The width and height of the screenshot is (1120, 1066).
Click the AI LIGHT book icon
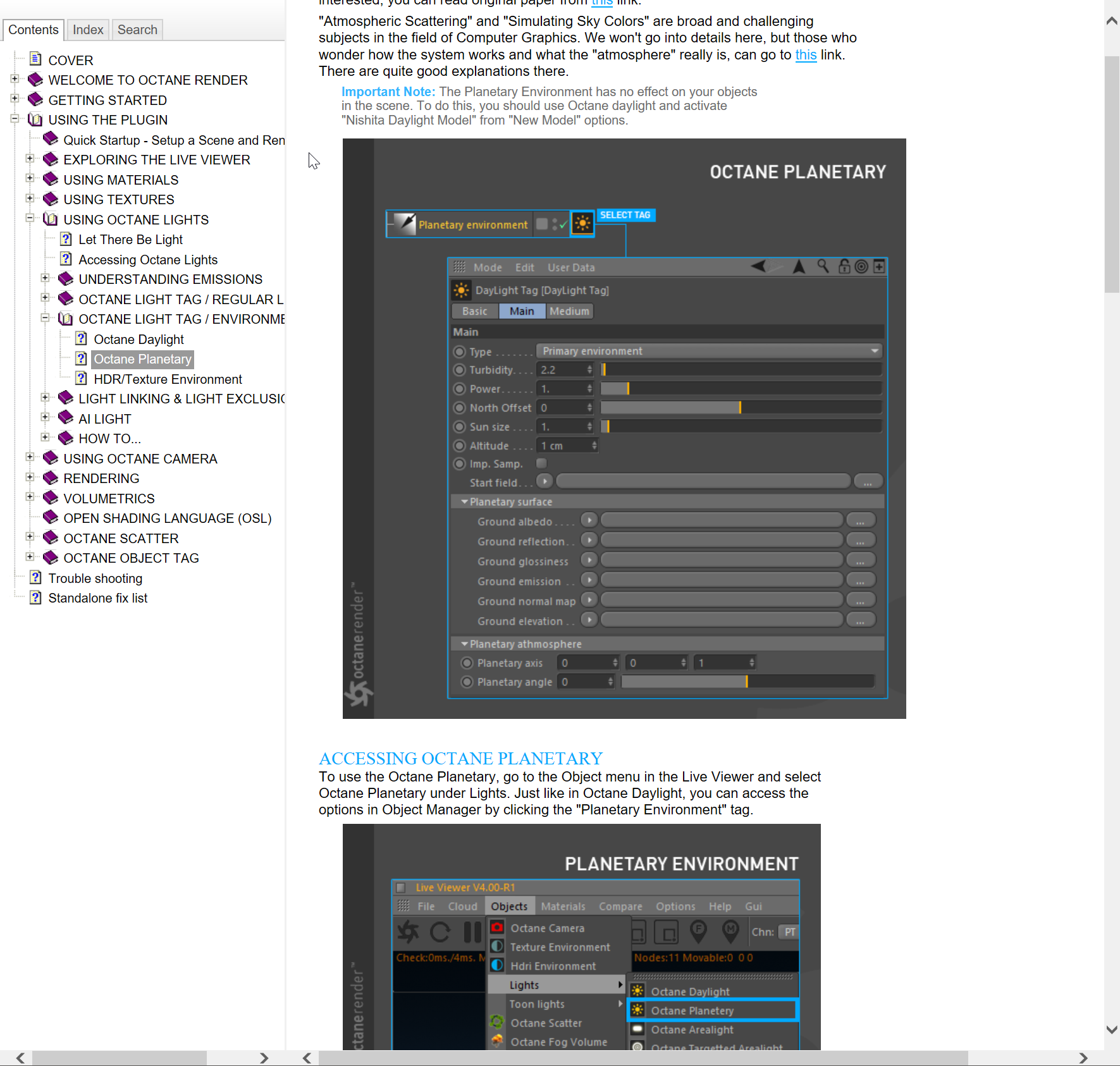coord(66,418)
